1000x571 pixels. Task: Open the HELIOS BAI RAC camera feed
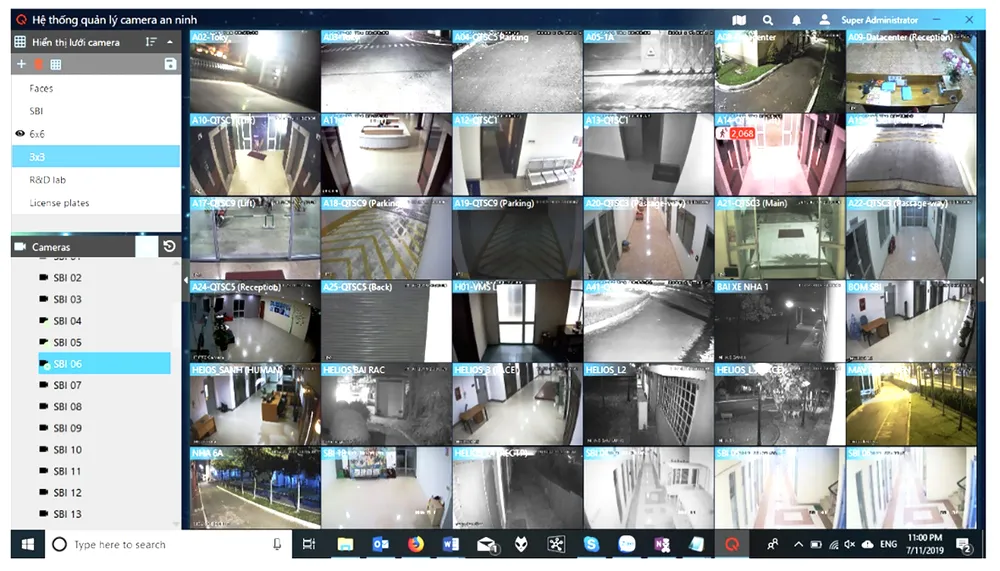click(386, 404)
